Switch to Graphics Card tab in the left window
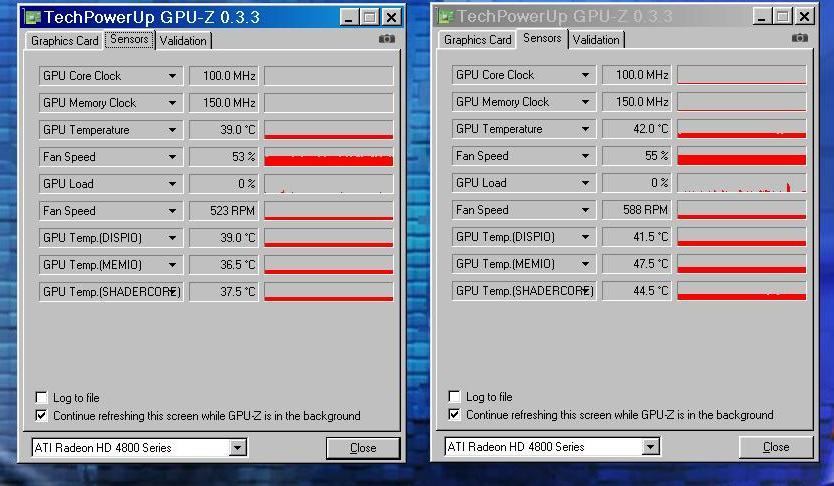This screenshot has width=834, height=486. (64, 41)
